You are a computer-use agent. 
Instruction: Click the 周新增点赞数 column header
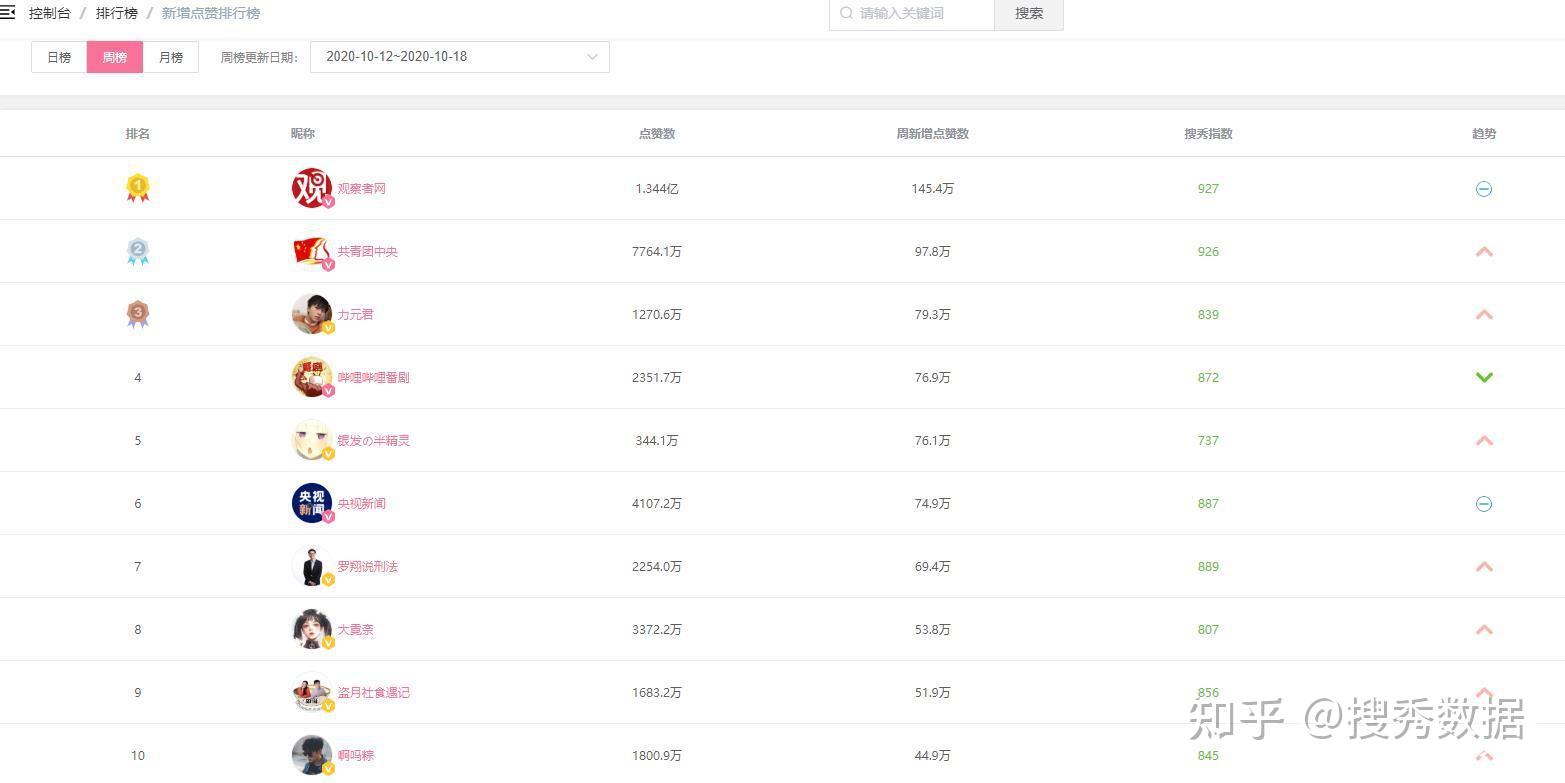click(x=932, y=133)
